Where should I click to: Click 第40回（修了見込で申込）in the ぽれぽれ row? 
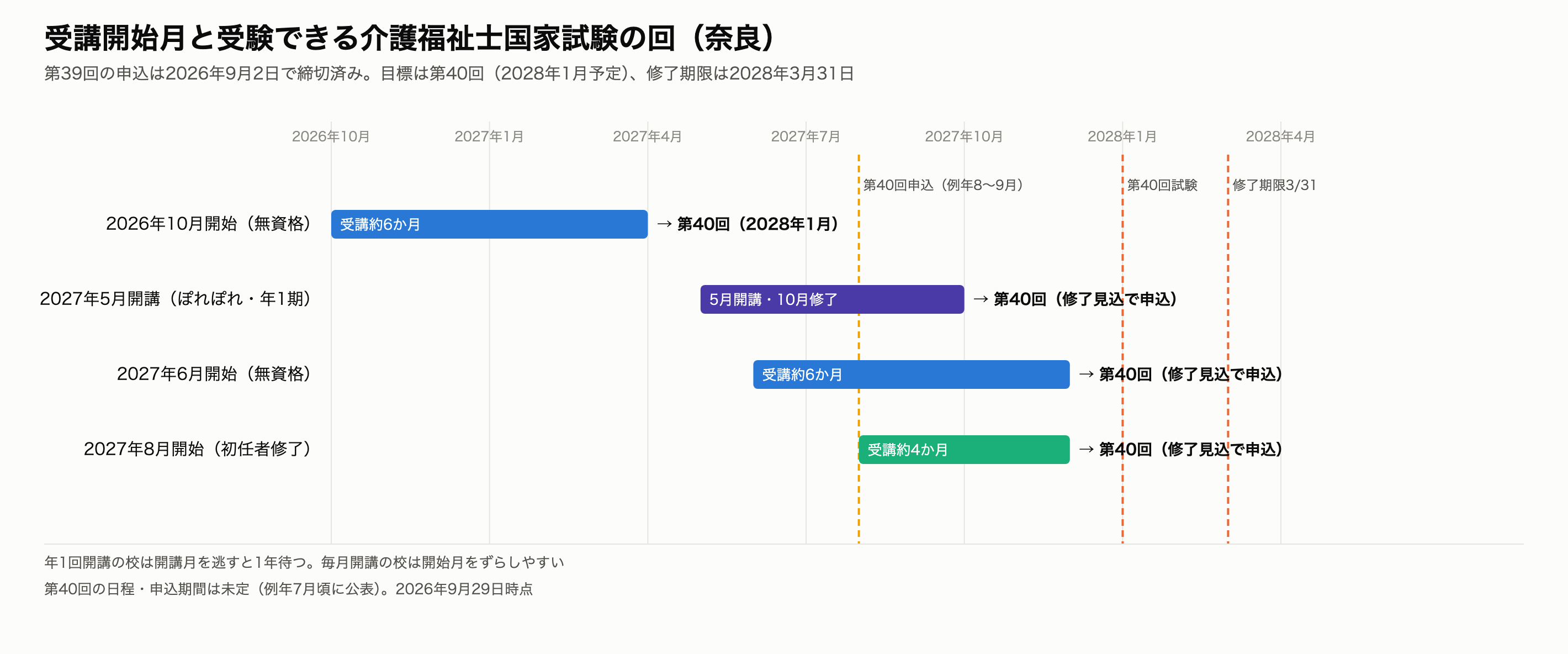(1085, 299)
